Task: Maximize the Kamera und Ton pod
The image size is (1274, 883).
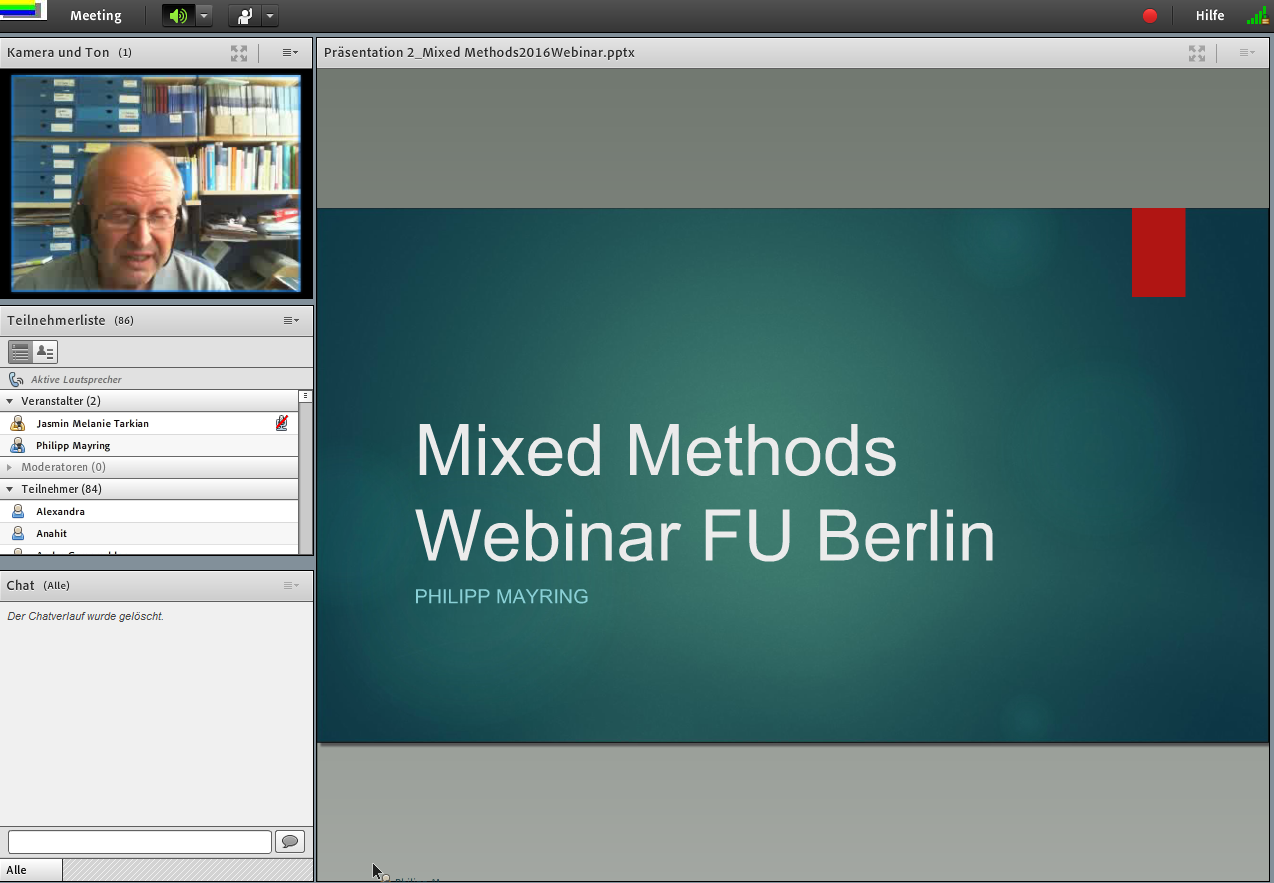Action: tap(239, 53)
